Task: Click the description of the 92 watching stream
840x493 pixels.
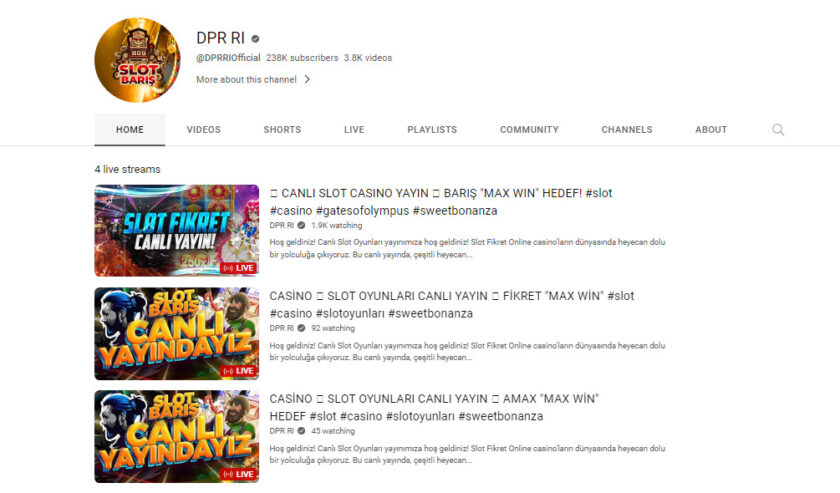Action: pyautogui.click(x=467, y=352)
